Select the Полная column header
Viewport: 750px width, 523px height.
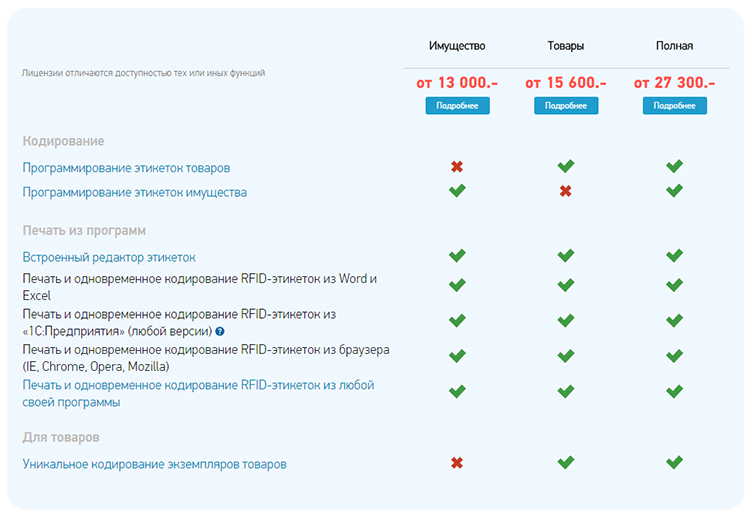tap(674, 46)
